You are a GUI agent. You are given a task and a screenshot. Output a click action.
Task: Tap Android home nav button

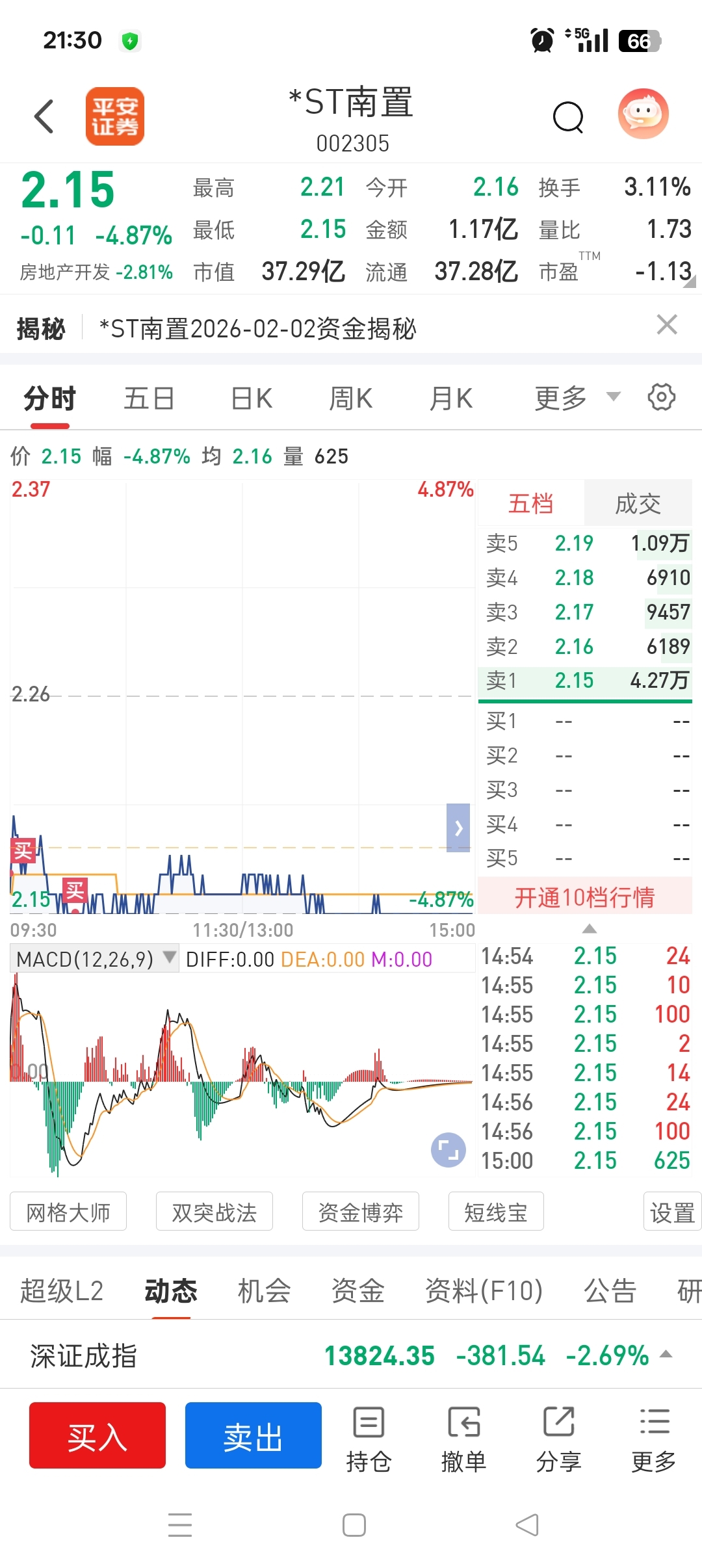tap(354, 1524)
